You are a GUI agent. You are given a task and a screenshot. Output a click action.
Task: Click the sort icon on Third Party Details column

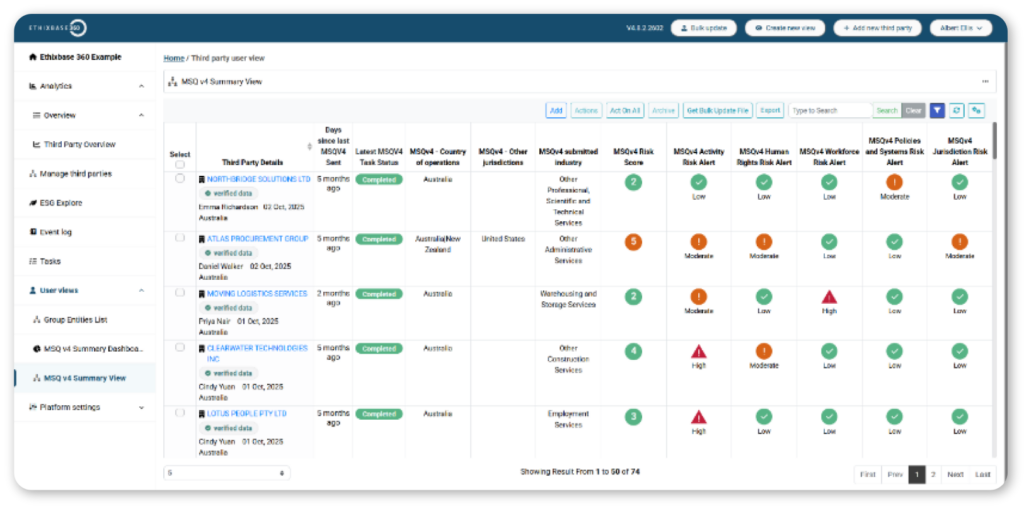coord(309,147)
